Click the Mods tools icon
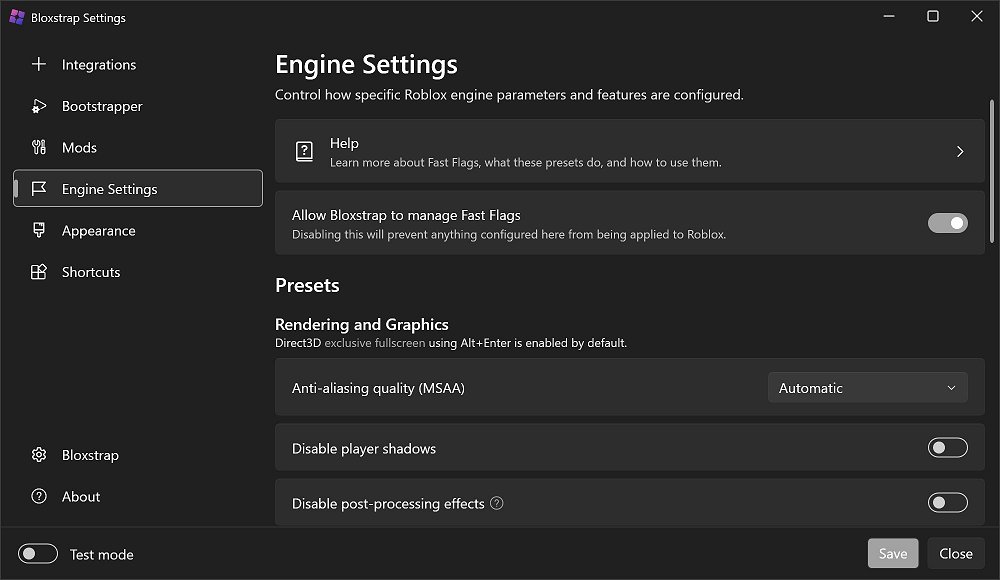 [x=39, y=148]
